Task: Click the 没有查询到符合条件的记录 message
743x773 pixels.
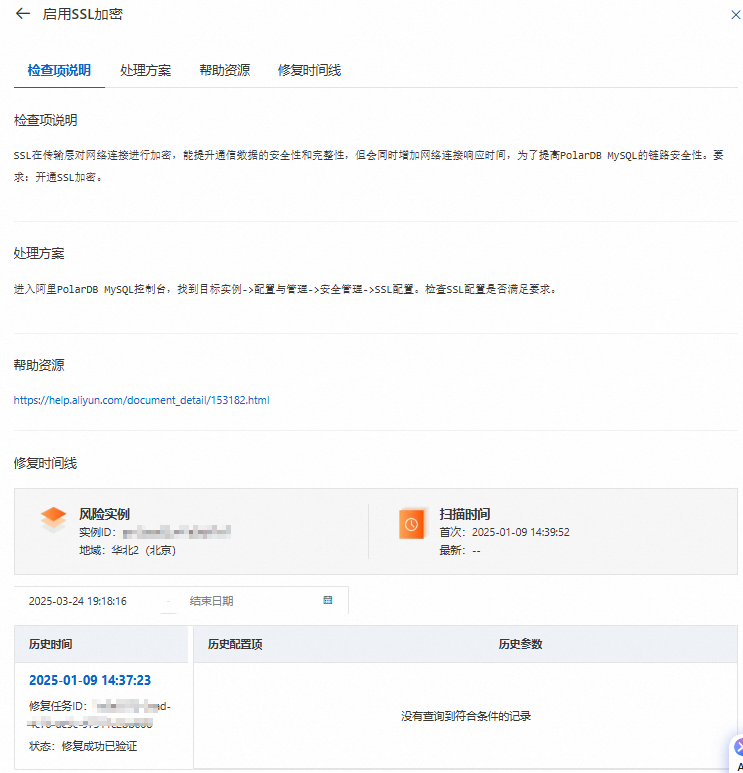Action: [465, 716]
